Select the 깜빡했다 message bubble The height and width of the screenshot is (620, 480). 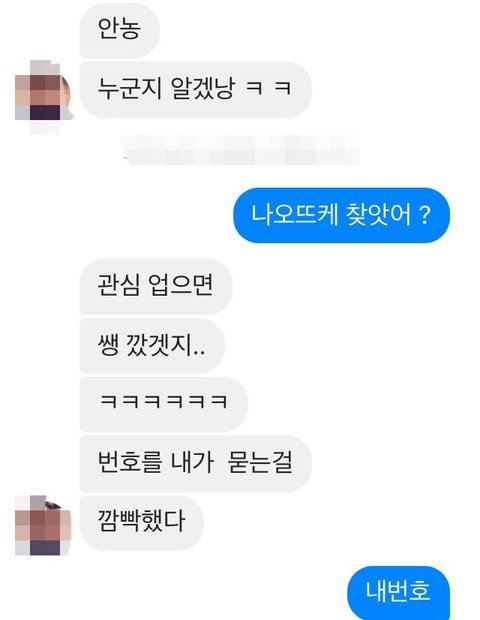[x=142, y=523]
